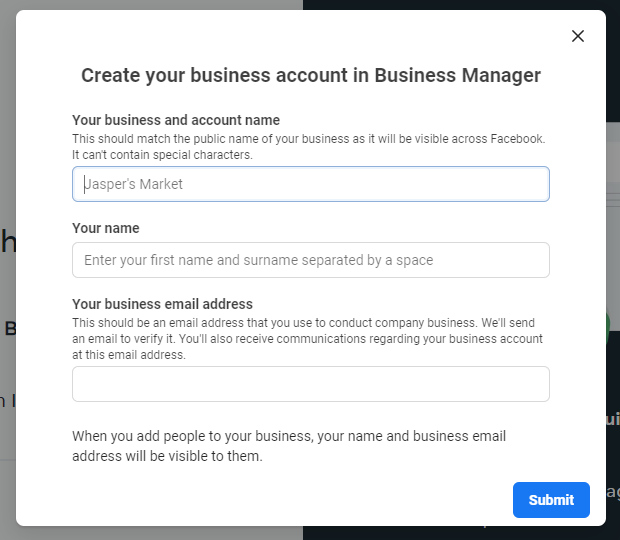Click 'Business Manager' in the dialog title
Image resolution: width=620 pixels, height=540 pixels.
(x=458, y=75)
